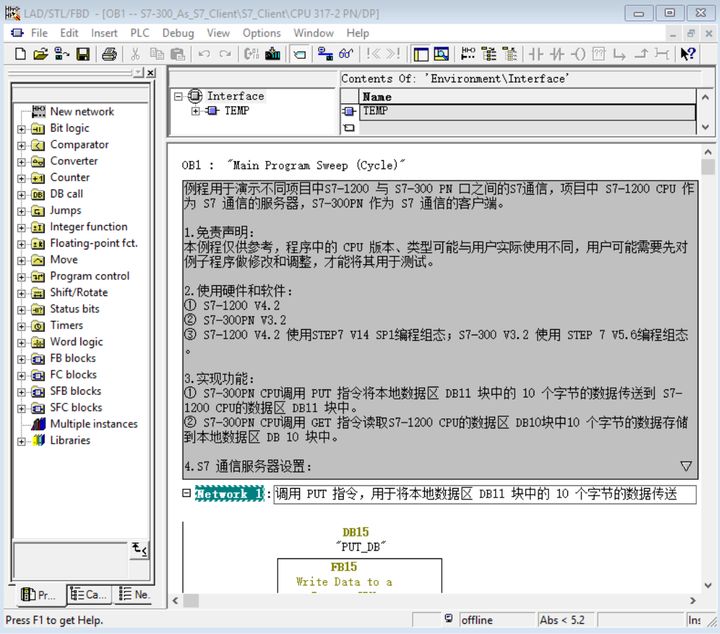Click the Network 1 comment field
The height and width of the screenshot is (634, 720).
(x=484, y=494)
